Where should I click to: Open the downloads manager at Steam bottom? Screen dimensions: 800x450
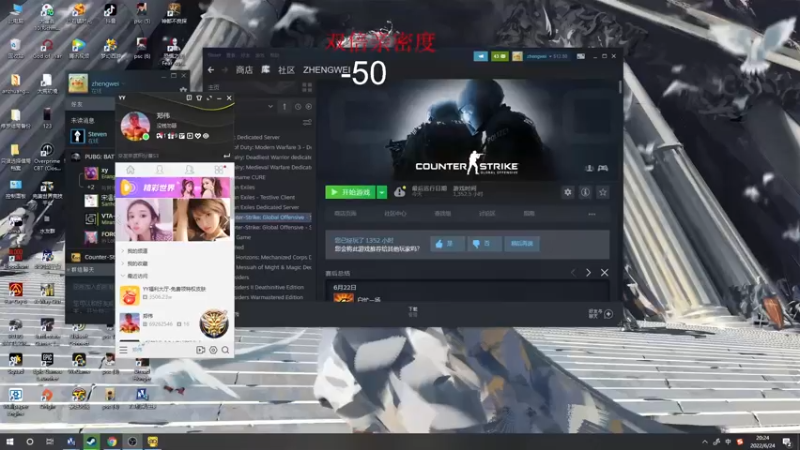pyautogui.click(x=413, y=311)
